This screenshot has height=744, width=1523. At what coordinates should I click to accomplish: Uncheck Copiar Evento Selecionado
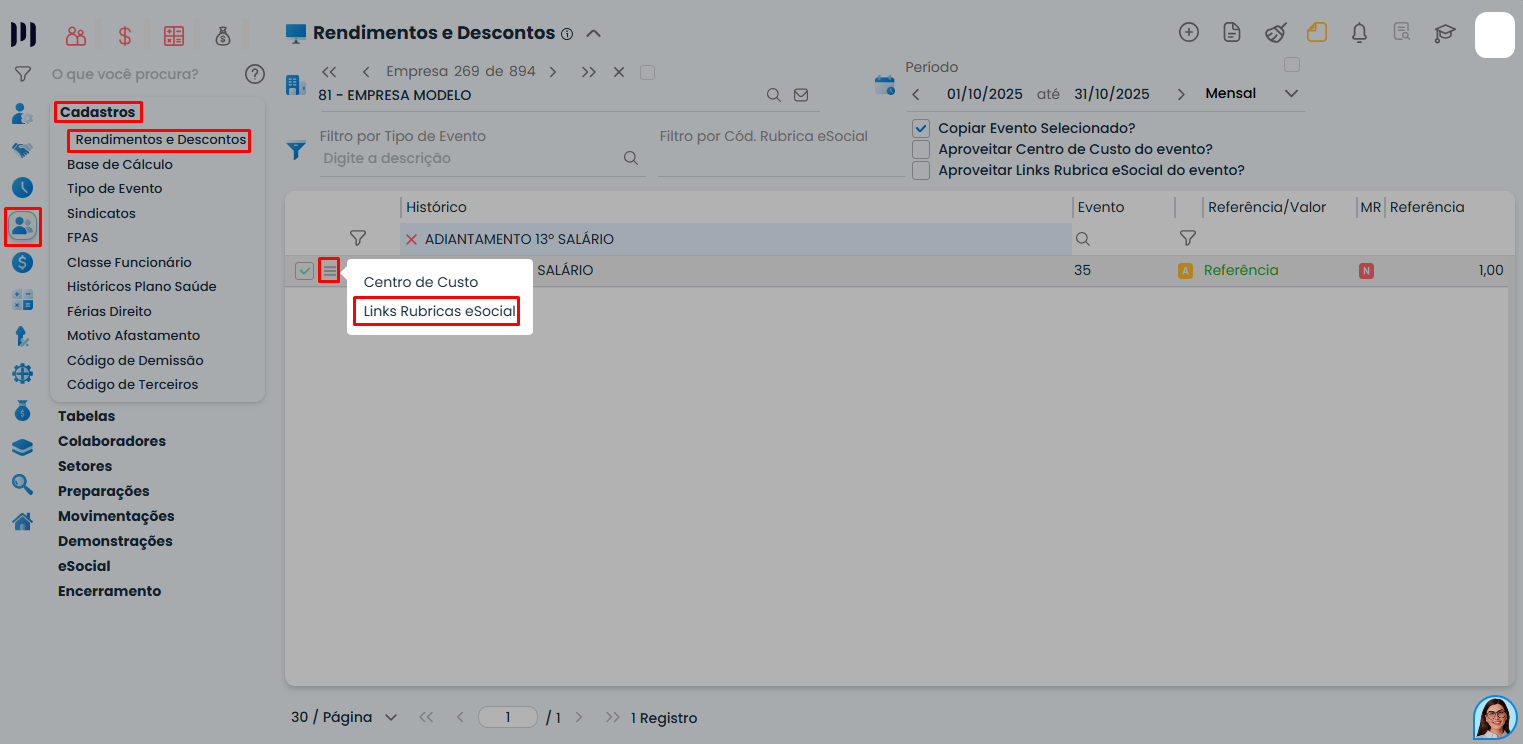click(x=921, y=128)
